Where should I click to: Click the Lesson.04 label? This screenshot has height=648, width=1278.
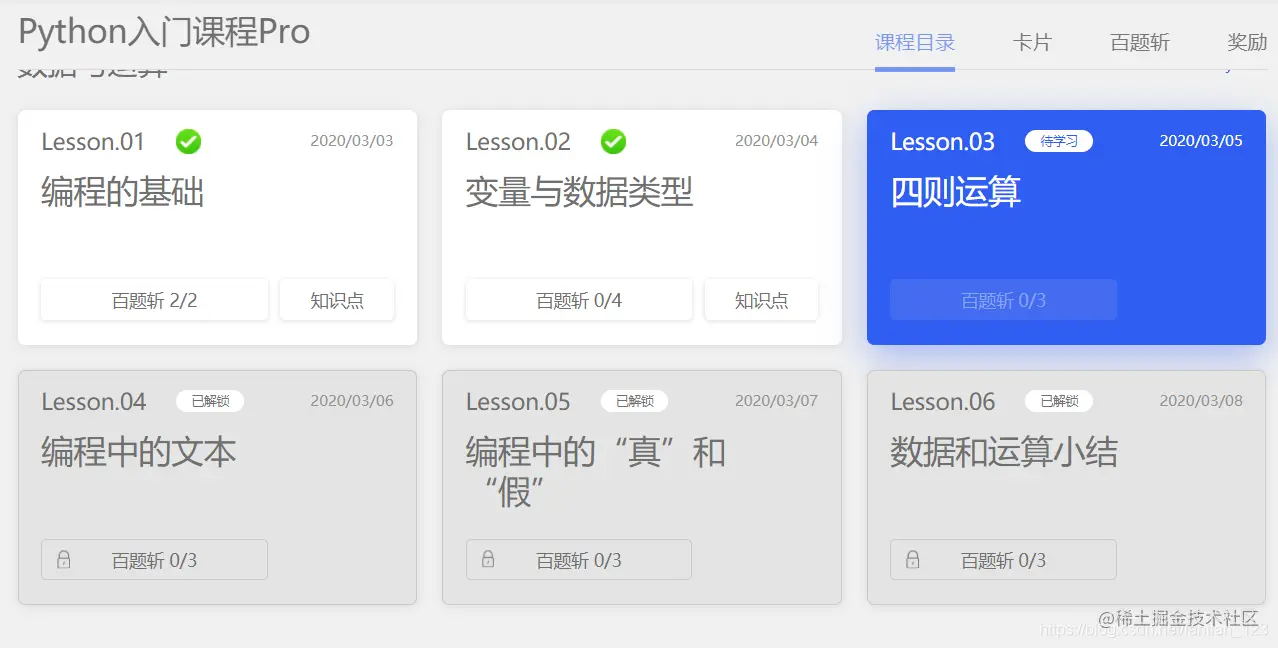click(x=93, y=402)
